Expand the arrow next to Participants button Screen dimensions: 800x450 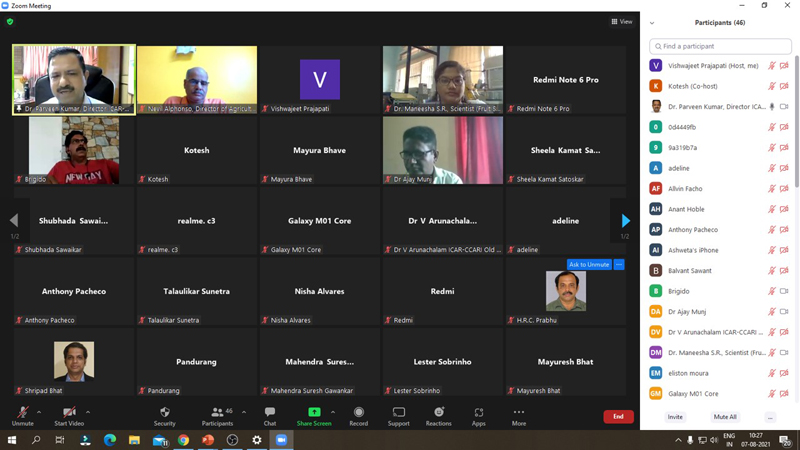pyautogui.click(x=244, y=412)
